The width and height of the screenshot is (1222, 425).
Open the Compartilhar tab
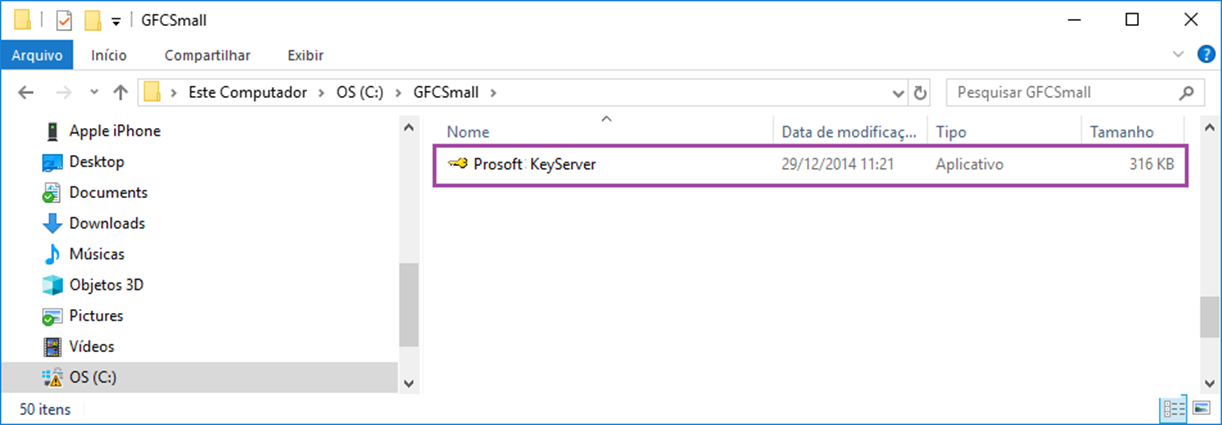[x=207, y=55]
